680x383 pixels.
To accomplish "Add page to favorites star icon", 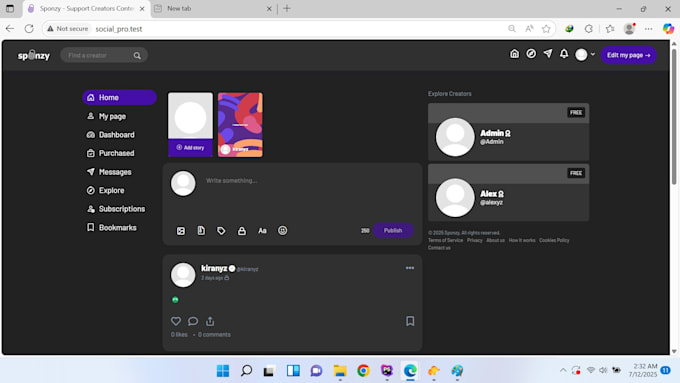I will pos(546,29).
